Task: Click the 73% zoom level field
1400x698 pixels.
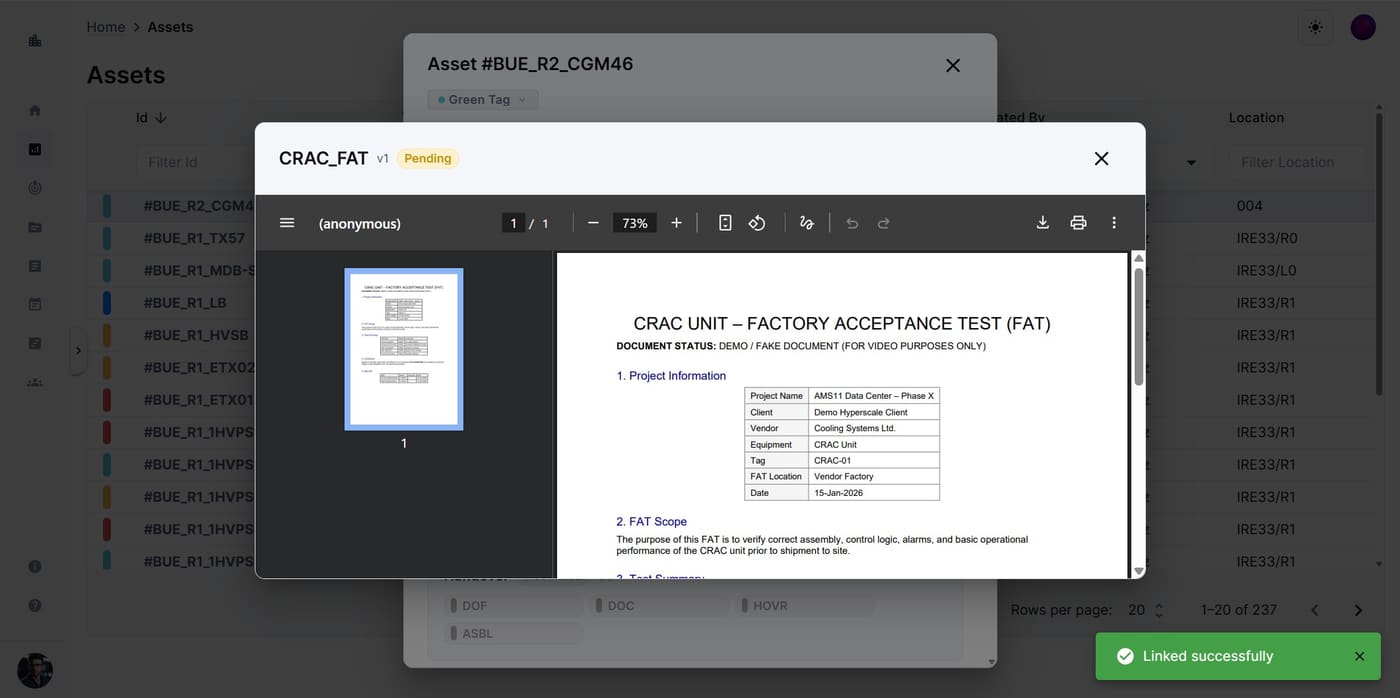Action: 635,223
